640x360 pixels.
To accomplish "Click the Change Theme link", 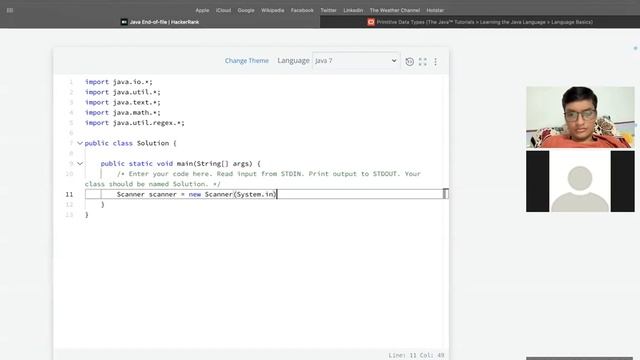I will pos(247,61).
